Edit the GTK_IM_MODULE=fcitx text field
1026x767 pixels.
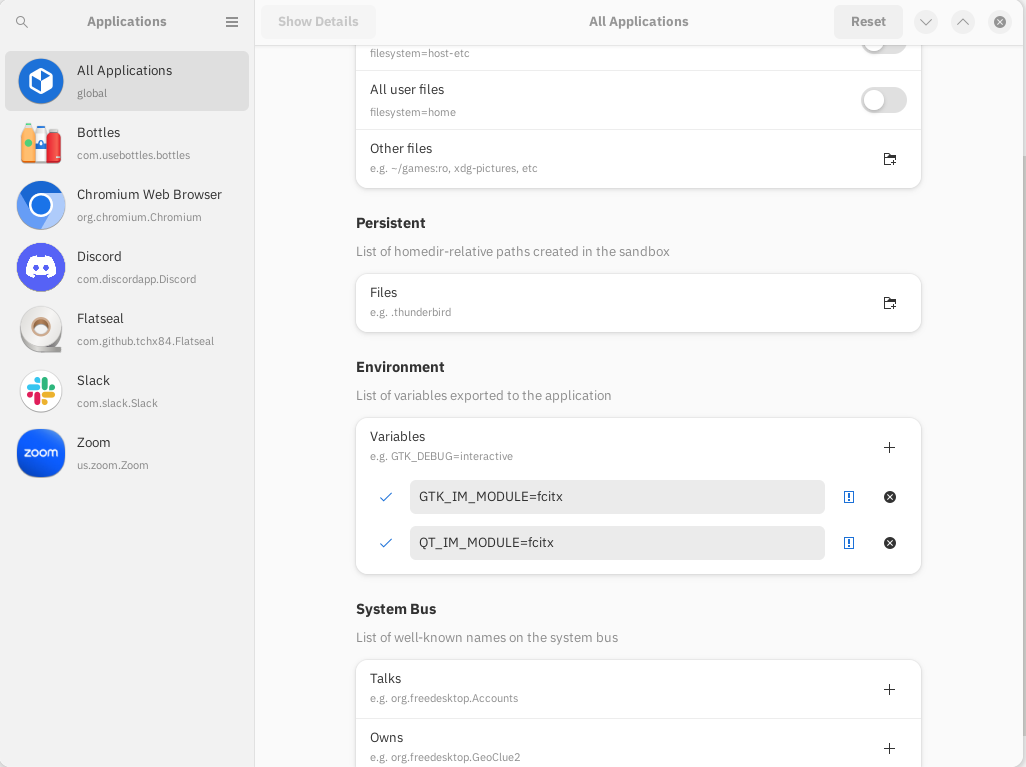(x=617, y=497)
